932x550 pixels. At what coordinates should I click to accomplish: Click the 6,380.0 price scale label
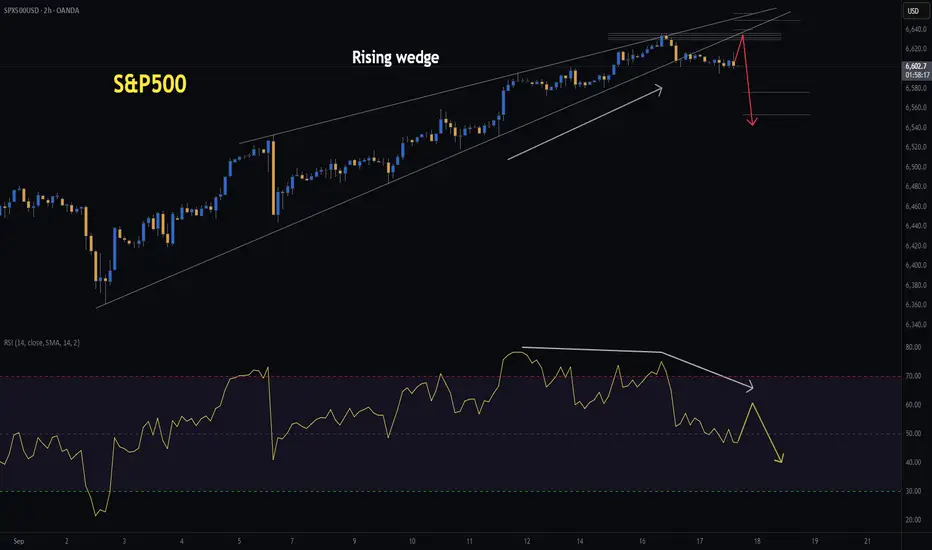(916, 285)
